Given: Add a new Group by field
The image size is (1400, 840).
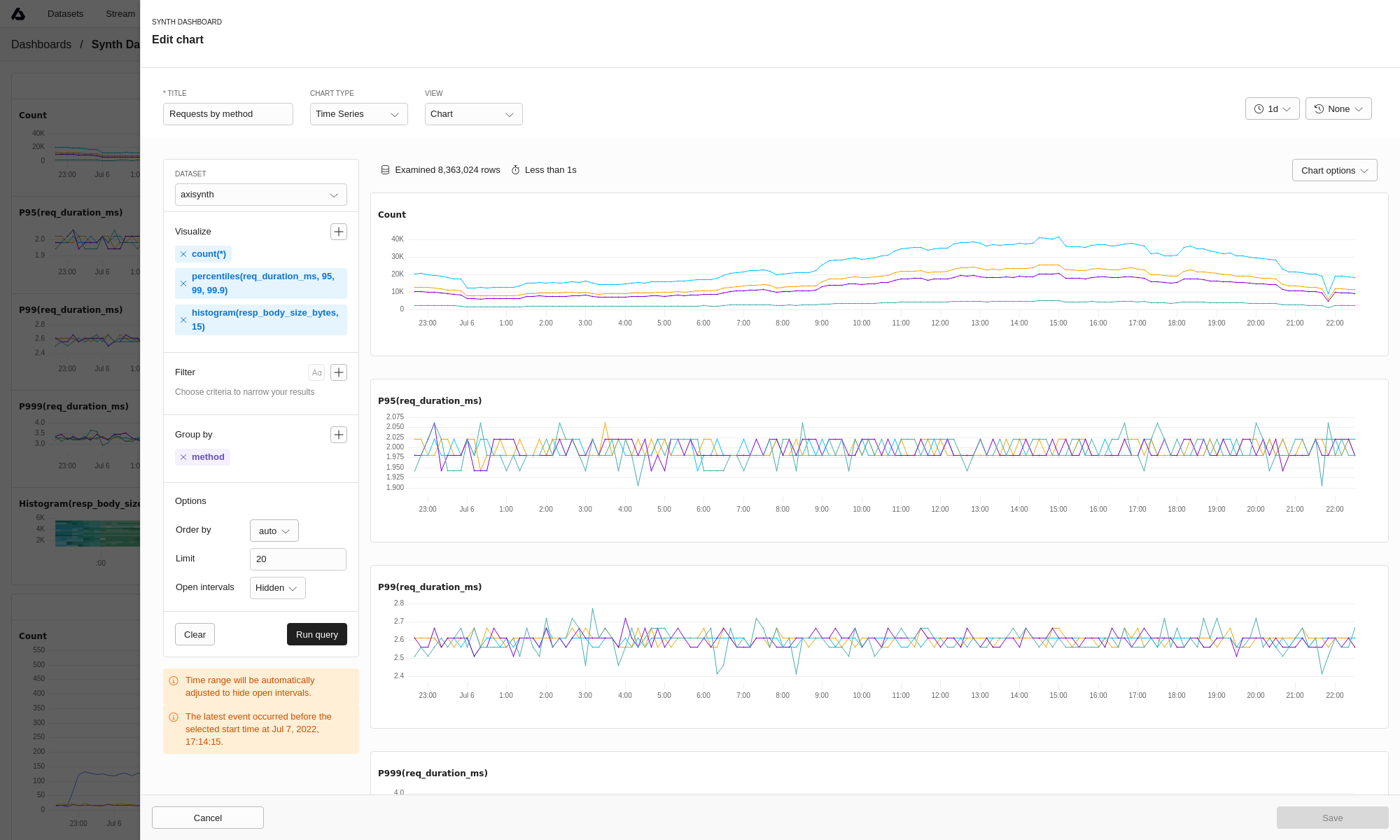Looking at the screenshot, I should point(339,435).
